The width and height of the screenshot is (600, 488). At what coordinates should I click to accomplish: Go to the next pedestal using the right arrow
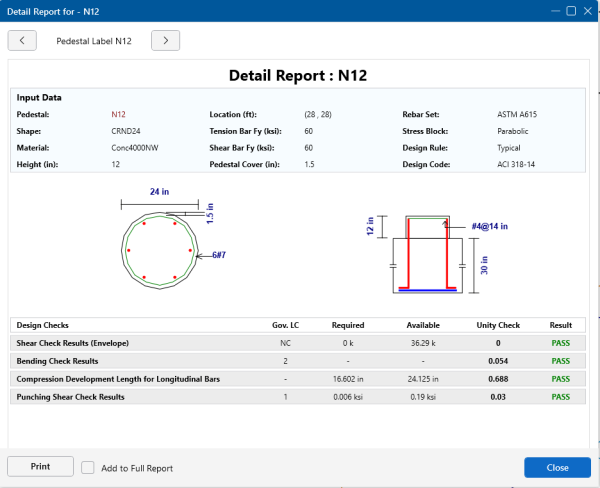click(x=166, y=40)
